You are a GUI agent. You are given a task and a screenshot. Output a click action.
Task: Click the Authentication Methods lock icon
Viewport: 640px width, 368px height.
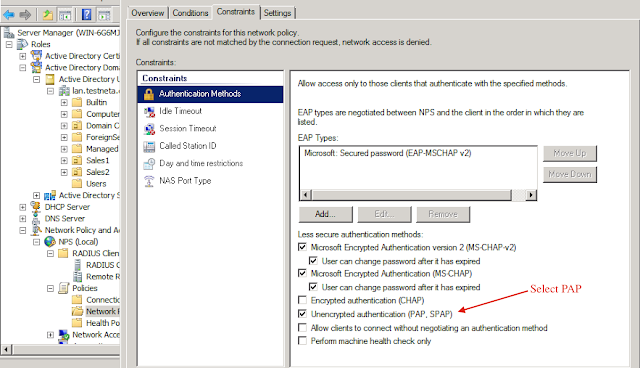click(x=149, y=94)
